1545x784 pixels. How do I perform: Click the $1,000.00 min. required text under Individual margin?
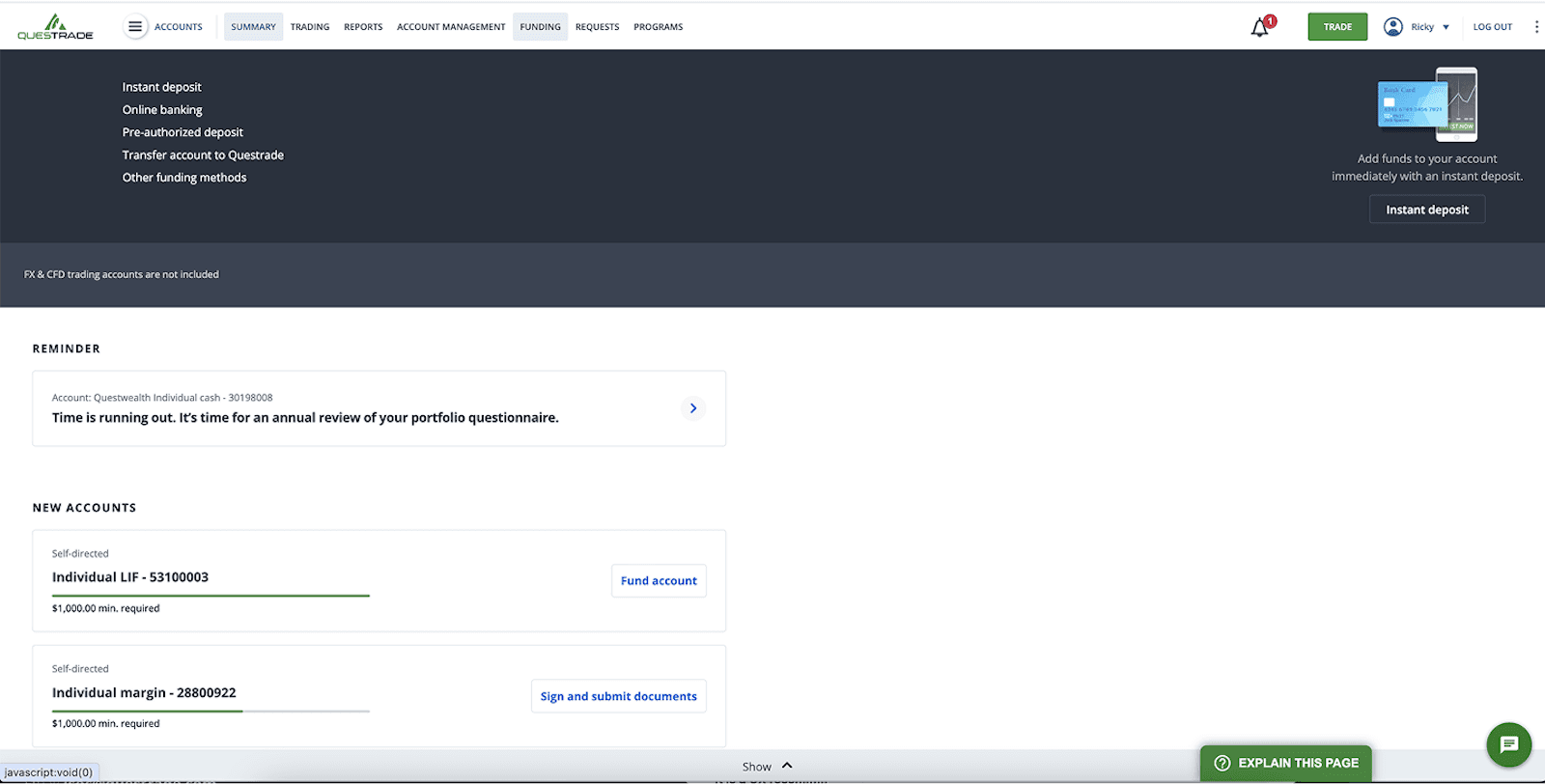[x=106, y=724]
